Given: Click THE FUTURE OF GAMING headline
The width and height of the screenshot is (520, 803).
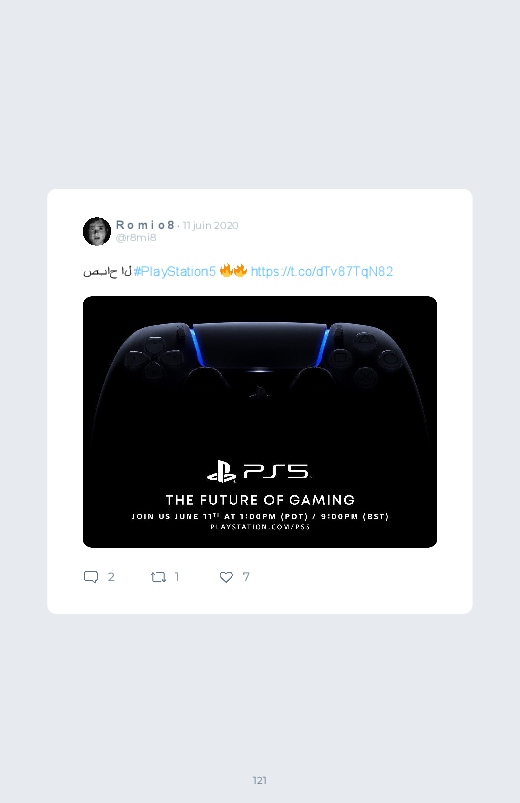Looking at the screenshot, I should coord(260,500).
